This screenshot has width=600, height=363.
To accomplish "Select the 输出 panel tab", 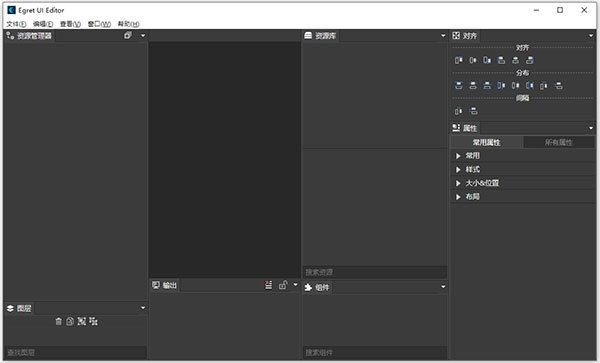I will click(164, 285).
